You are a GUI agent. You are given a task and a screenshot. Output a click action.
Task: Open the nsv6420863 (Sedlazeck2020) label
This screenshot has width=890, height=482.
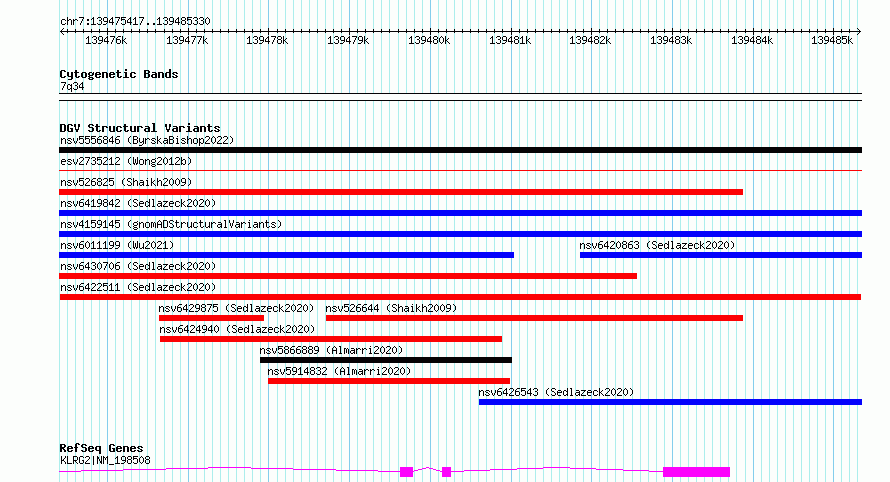[657, 245]
